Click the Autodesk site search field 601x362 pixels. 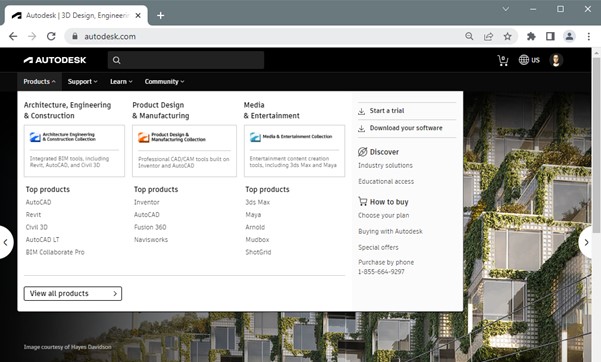click(x=186, y=60)
